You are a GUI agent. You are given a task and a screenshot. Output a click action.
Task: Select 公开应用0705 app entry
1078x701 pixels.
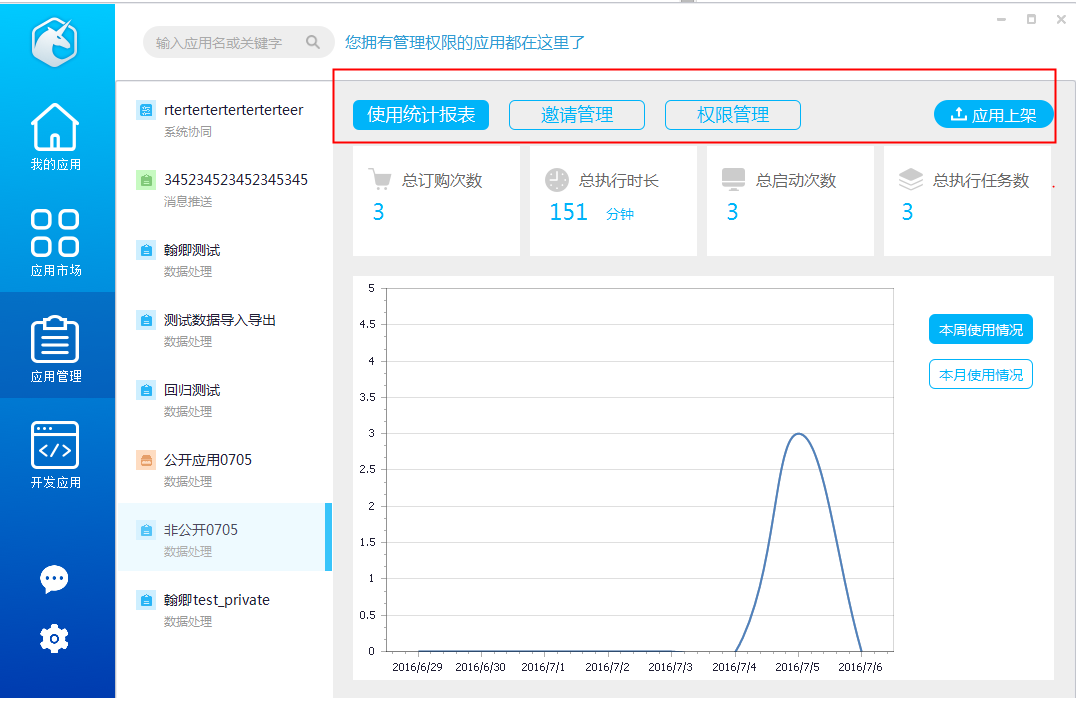(x=224, y=470)
